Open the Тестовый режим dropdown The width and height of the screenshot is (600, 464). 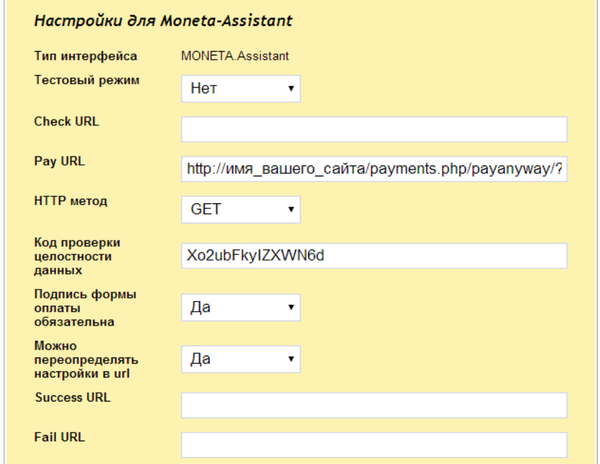coord(241,89)
